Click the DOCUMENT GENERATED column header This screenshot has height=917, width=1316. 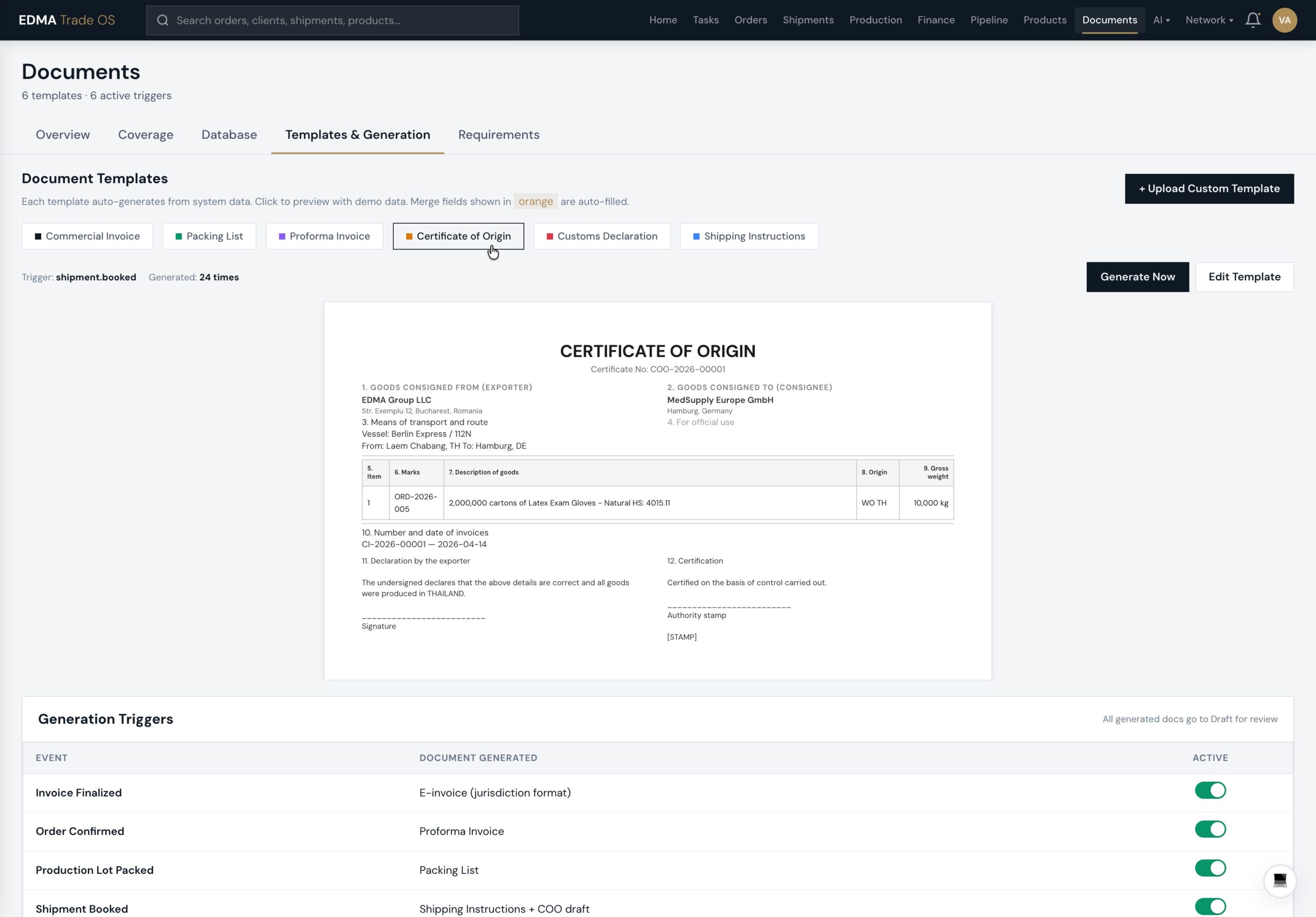(478, 758)
